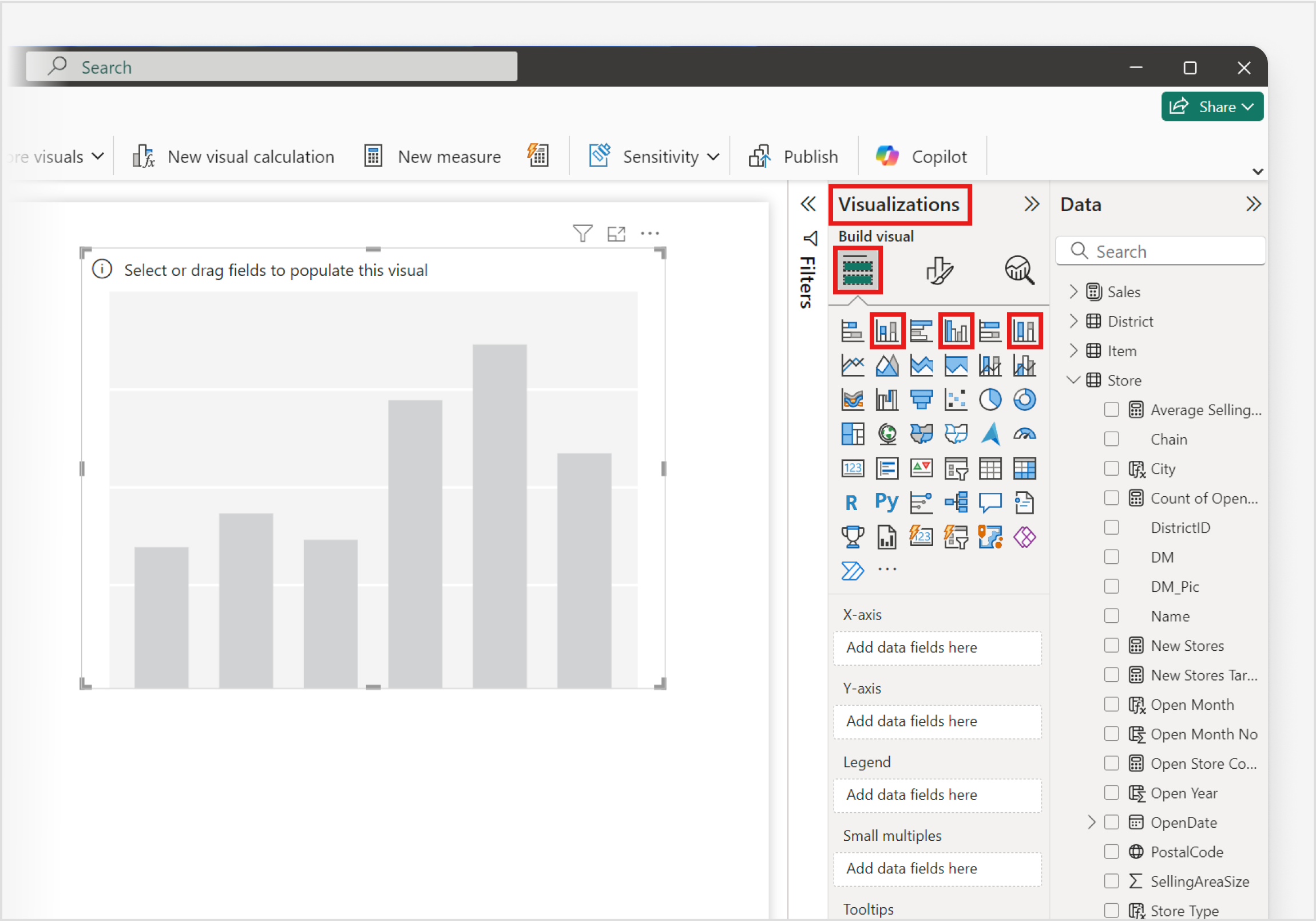1316x921 pixels.
Task: Select the Python script visual
Action: (x=886, y=502)
